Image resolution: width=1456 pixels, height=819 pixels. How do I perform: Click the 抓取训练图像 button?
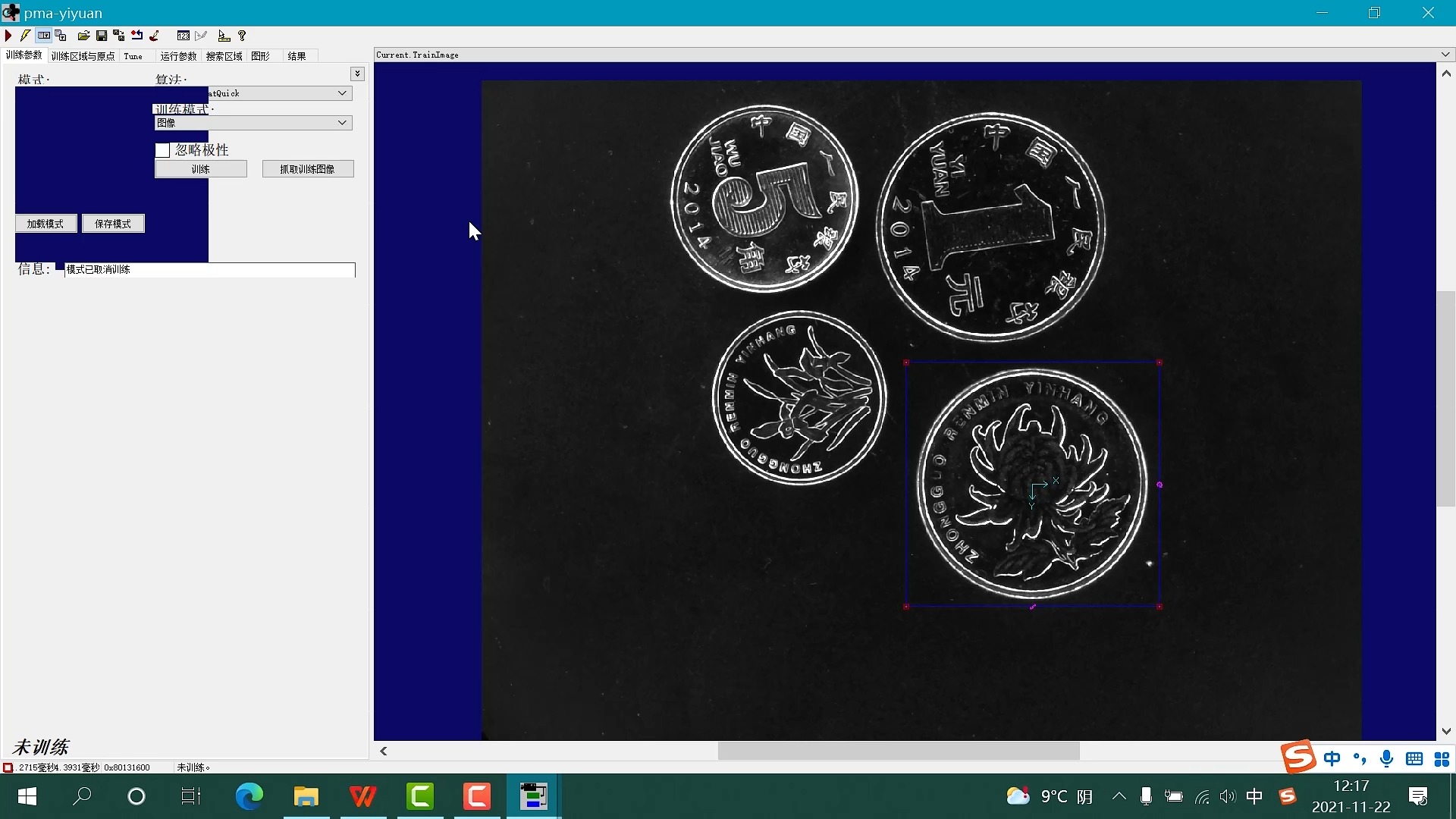point(308,169)
